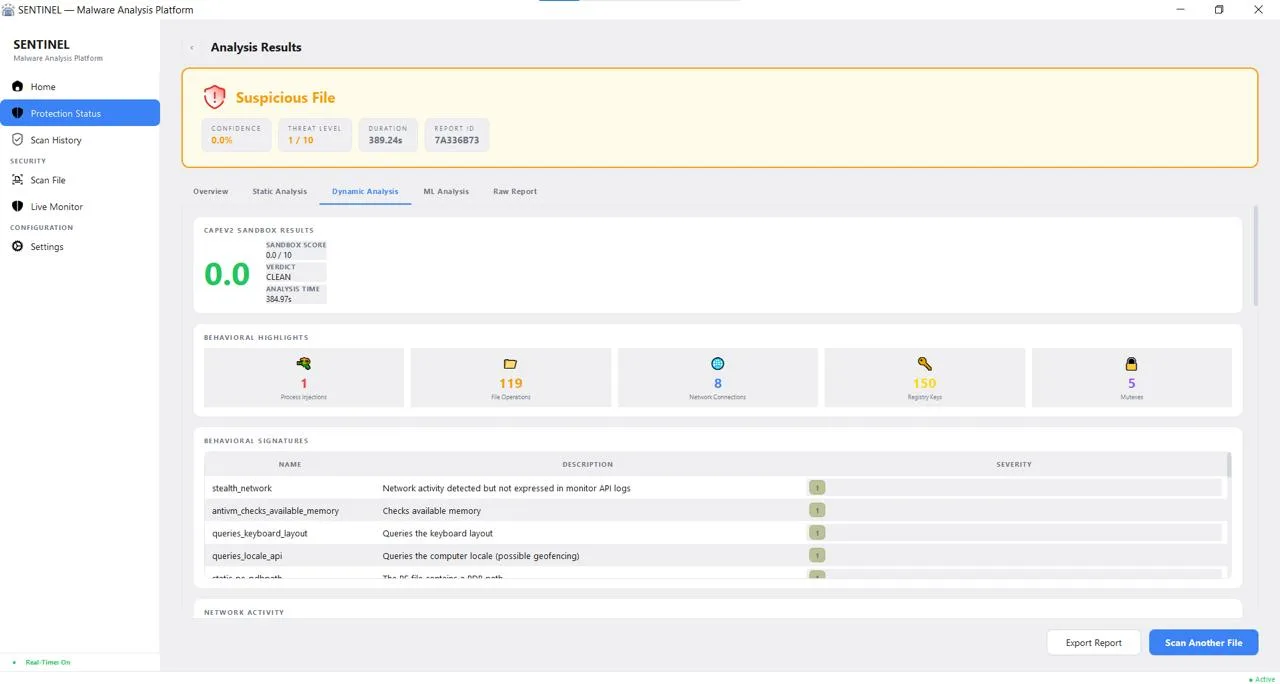Click the large green 0.0 sandbox score
The width and height of the screenshot is (1280, 684).
[x=227, y=274]
